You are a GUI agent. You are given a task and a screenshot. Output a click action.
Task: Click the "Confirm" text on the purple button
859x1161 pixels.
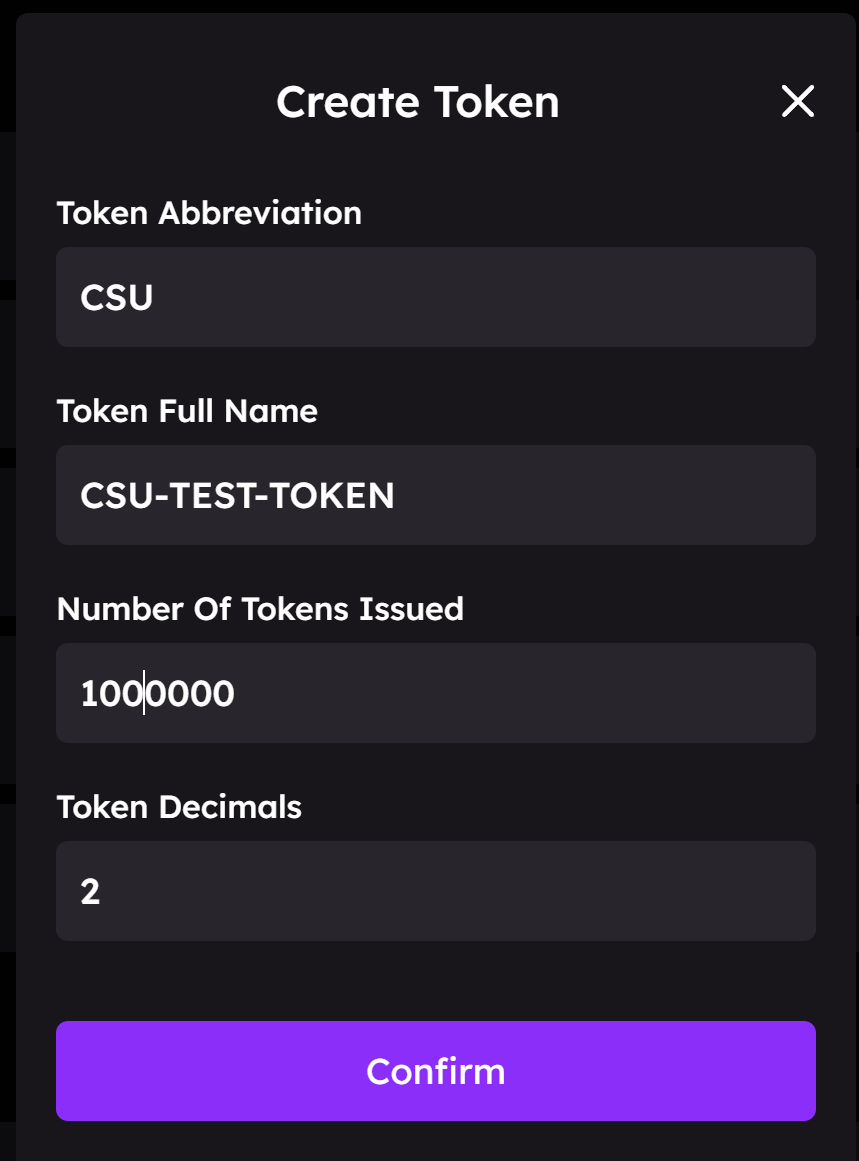coord(435,1071)
